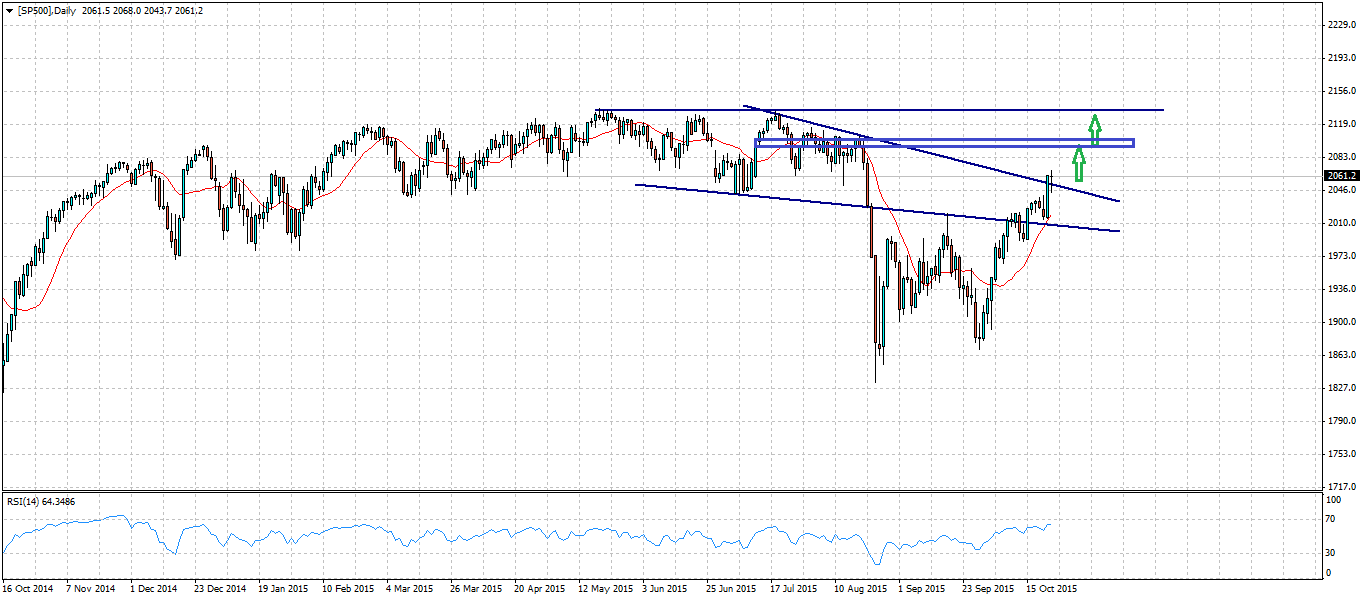Image resolution: width=1362 pixels, height=597 pixels.
Task: Click the RSI scale value 70
Action: (1330, 520)
